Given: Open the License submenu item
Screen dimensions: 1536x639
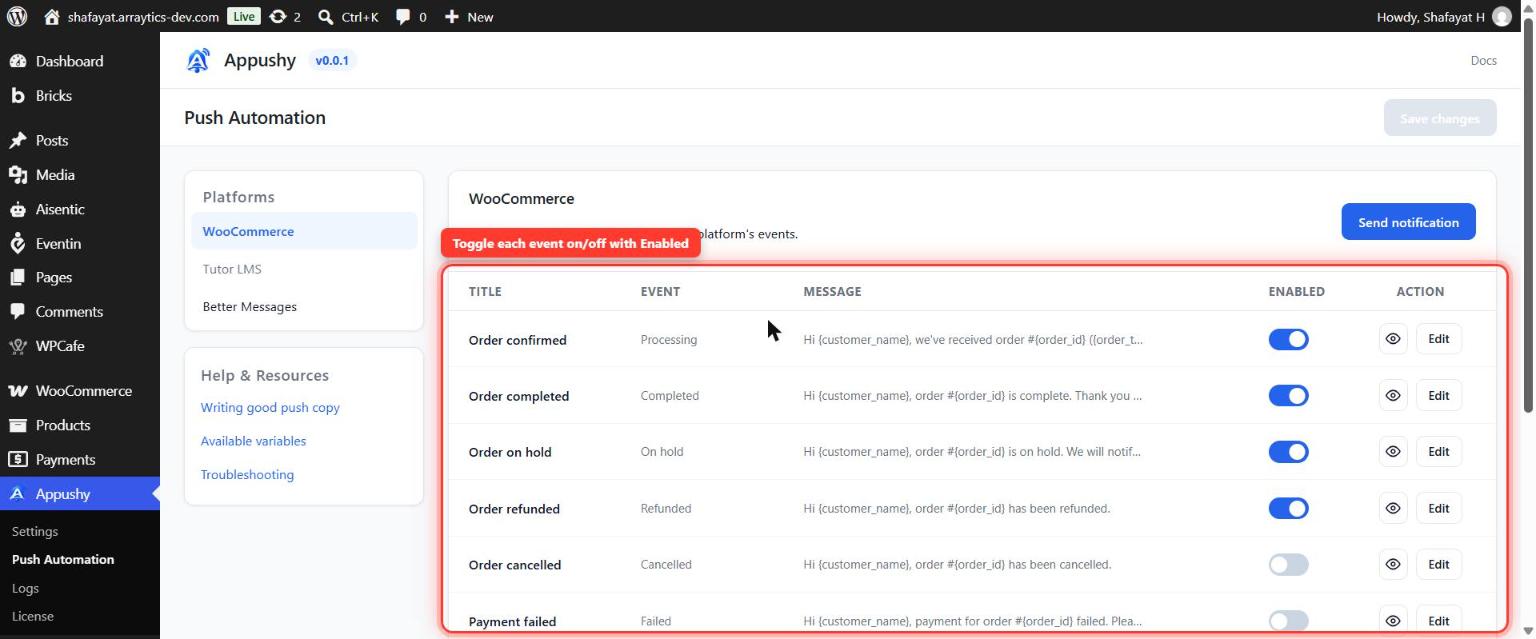Looking at the screenshot, I should coord(33,616).
